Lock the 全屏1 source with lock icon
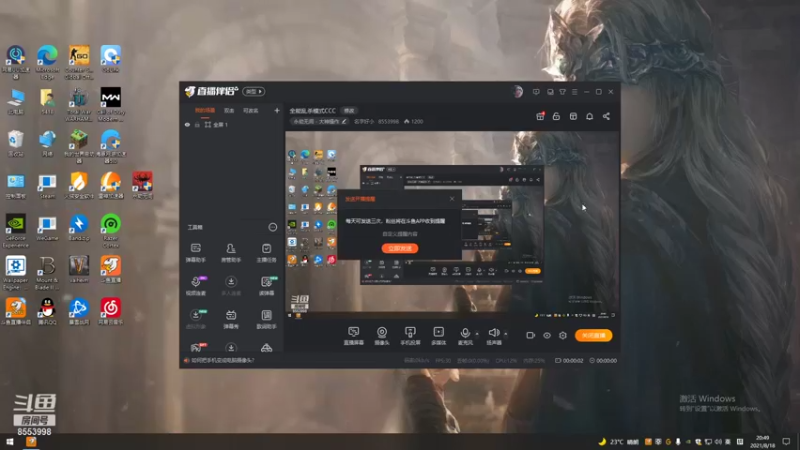Viewport: 800px width, 450px height. click(197, 124)
